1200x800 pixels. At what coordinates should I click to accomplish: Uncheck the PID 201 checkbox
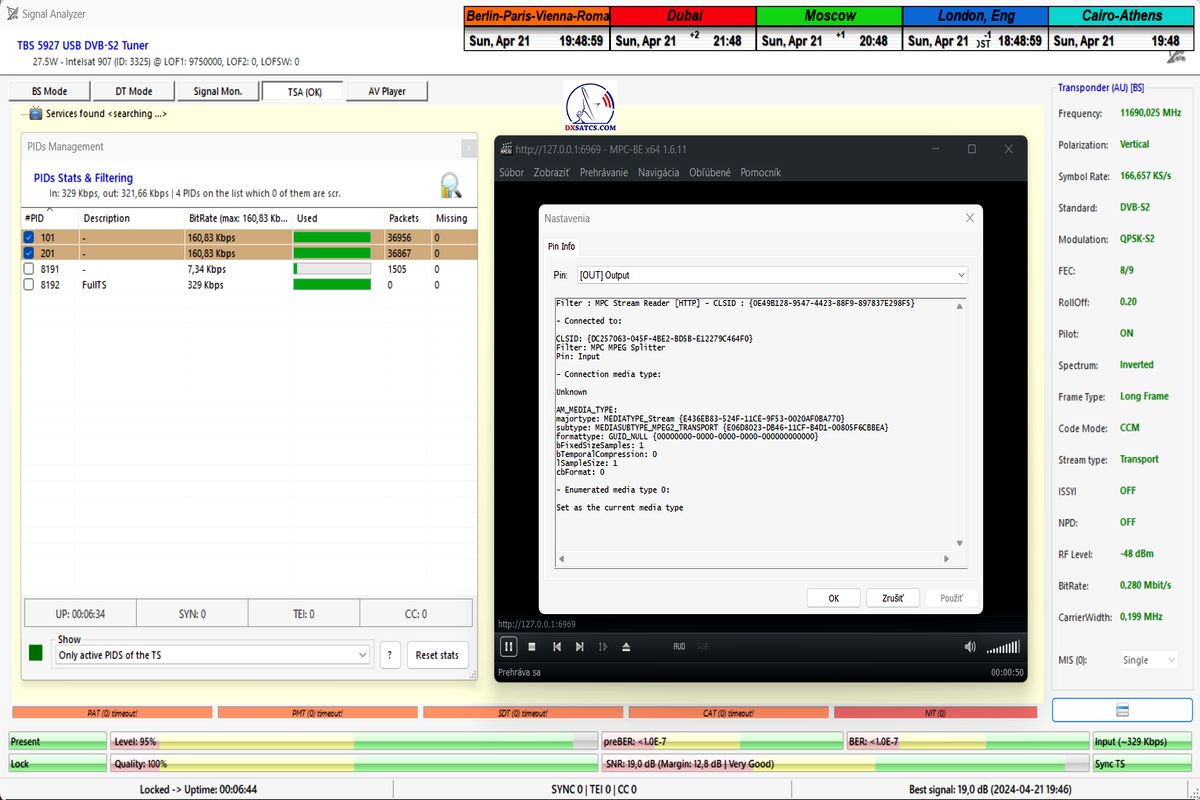[28, 253]
